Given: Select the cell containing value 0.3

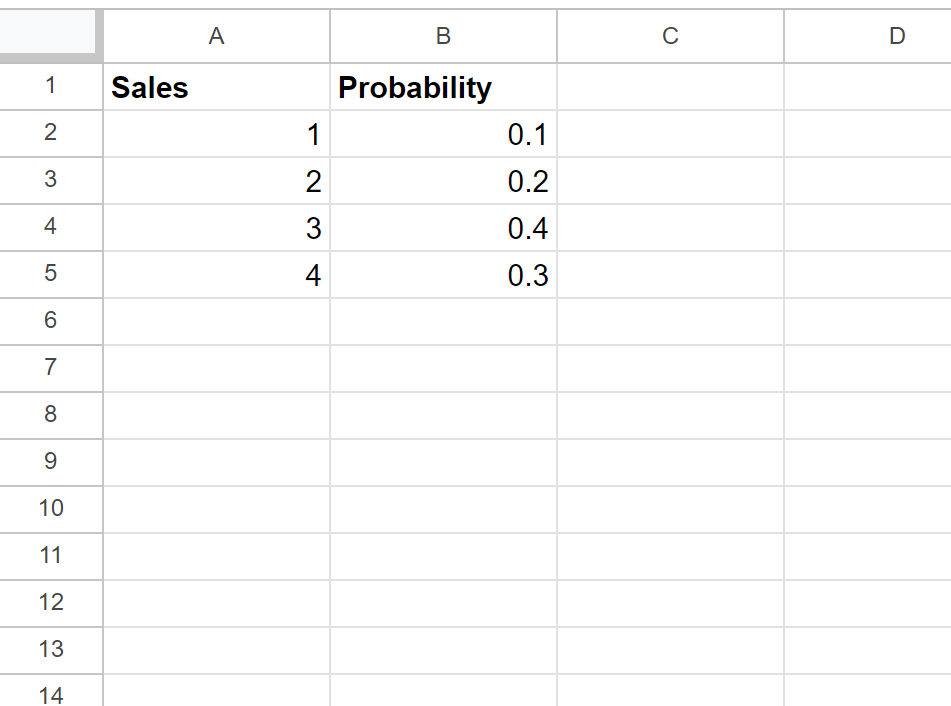Looking at the screenshot, I should [443, 274].
